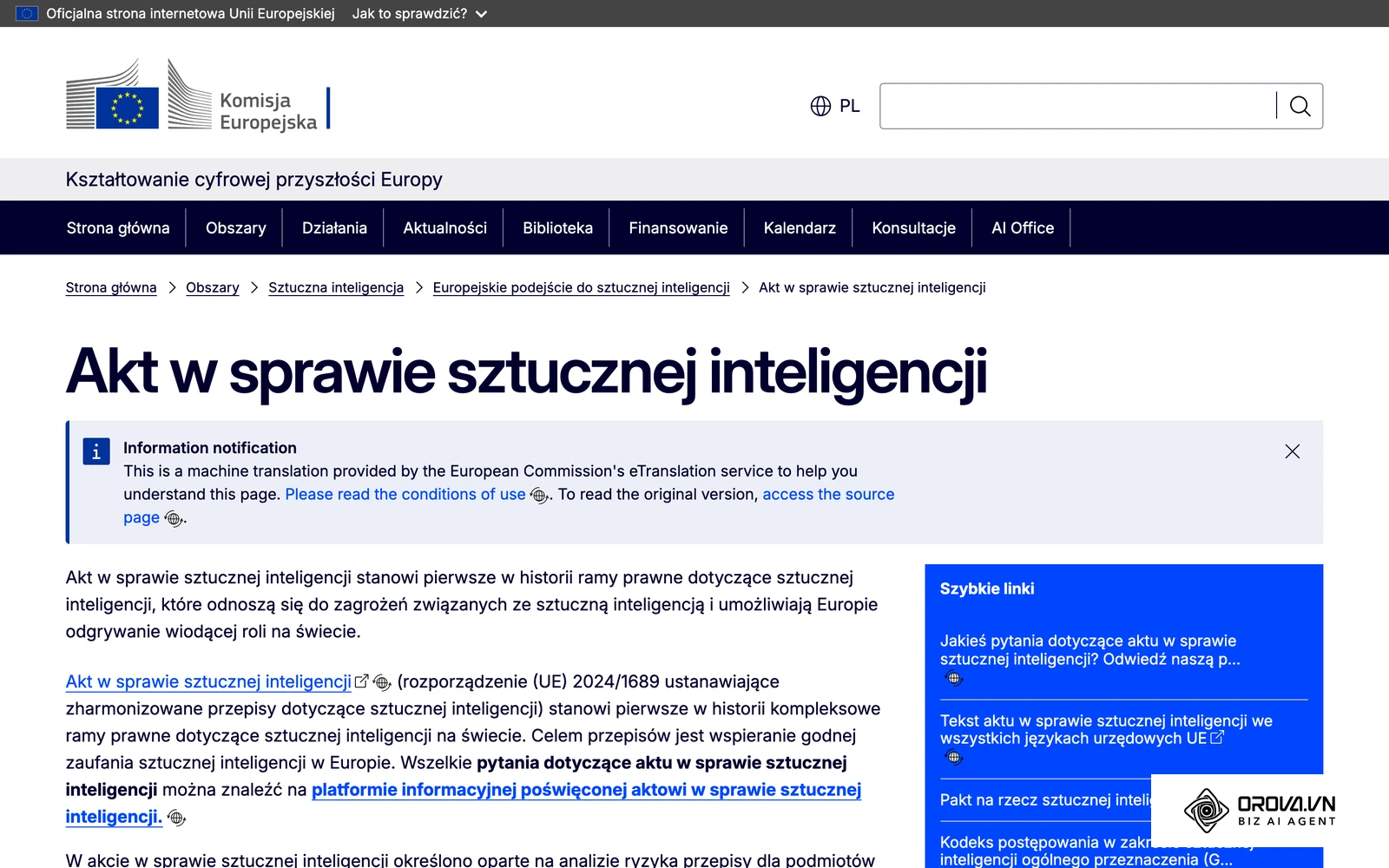Open Biblioteka navigation item
The image size is (1389, 868).
(x=557, y=227)
